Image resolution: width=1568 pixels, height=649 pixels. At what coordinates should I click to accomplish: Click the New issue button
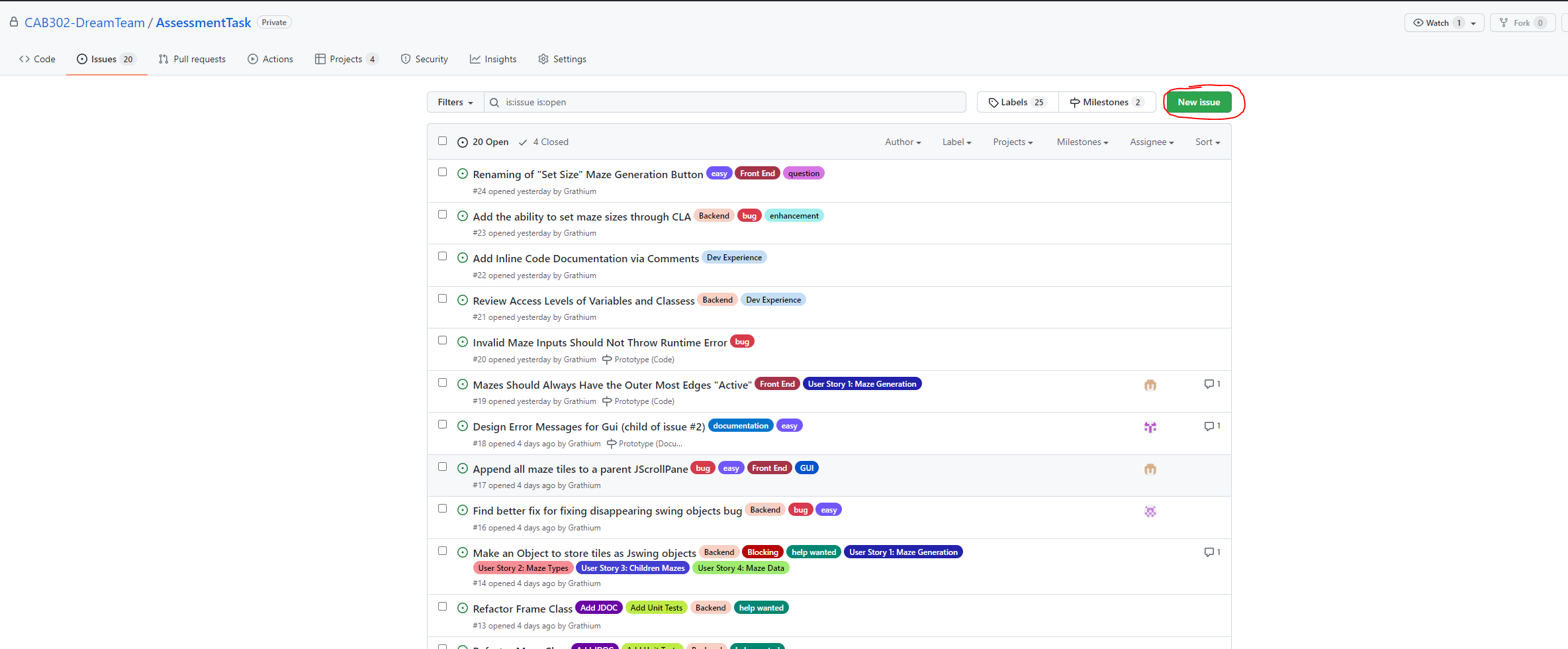1198,102
